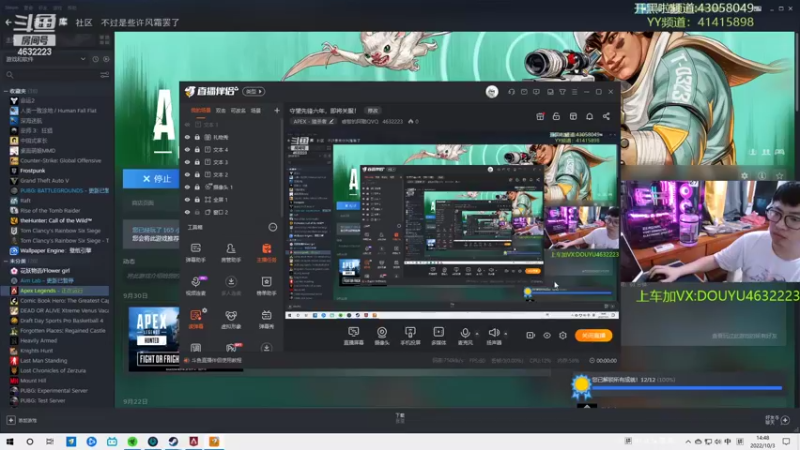
Task: Expand speaker options arrow next to 扬声器
Action: coord(506,334)
